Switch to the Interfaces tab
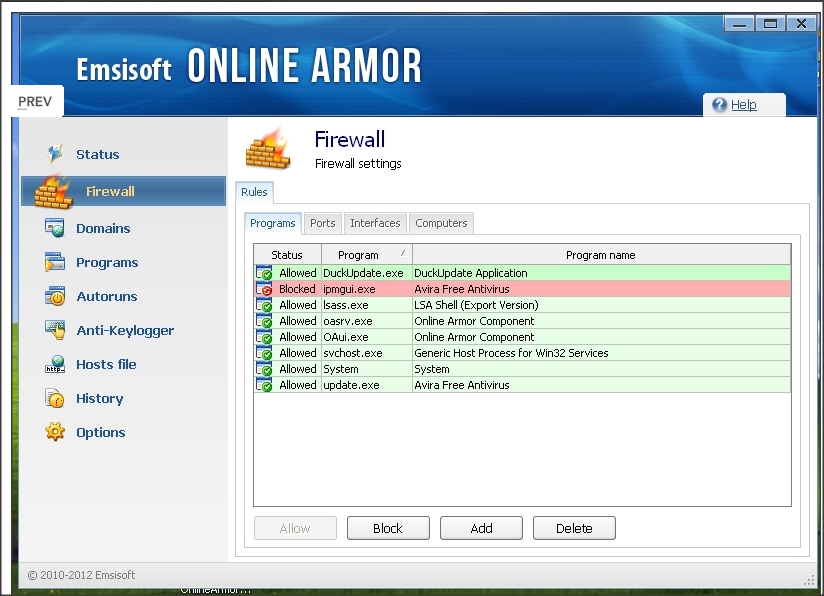This screenshot has width=824, height=596. (375, 223)
